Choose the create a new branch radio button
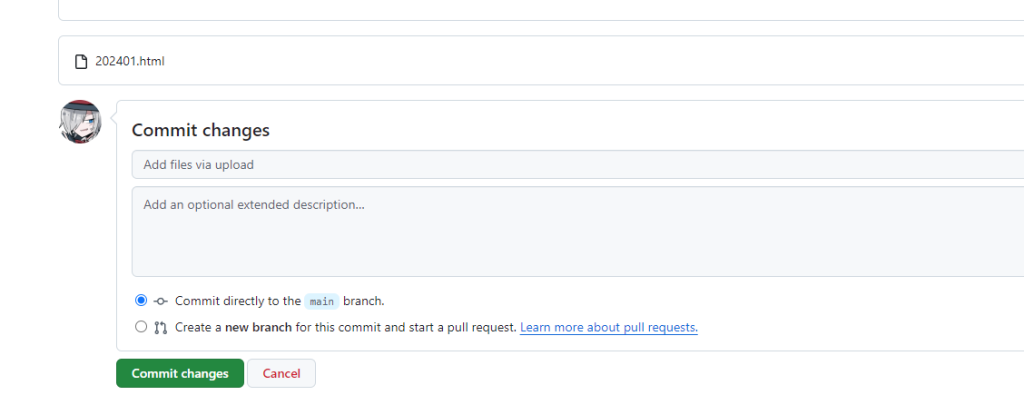 click(141, 326)
